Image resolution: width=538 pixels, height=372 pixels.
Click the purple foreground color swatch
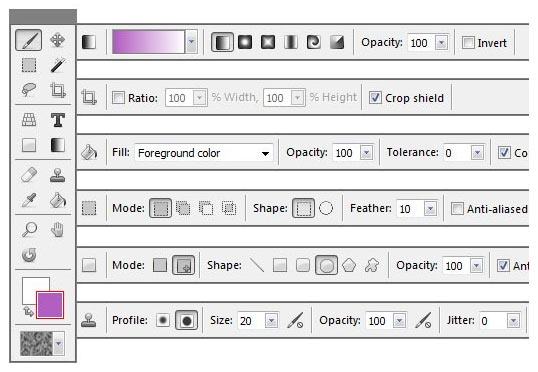50,305
